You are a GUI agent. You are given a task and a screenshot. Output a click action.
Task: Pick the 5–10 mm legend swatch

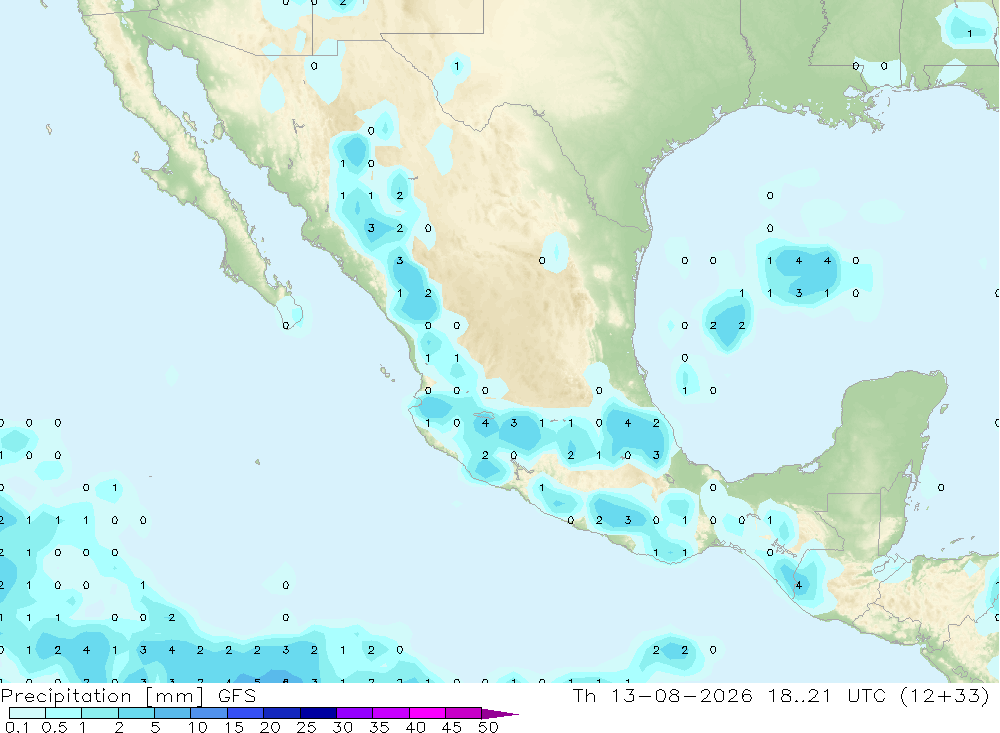[x=172, y=713]
